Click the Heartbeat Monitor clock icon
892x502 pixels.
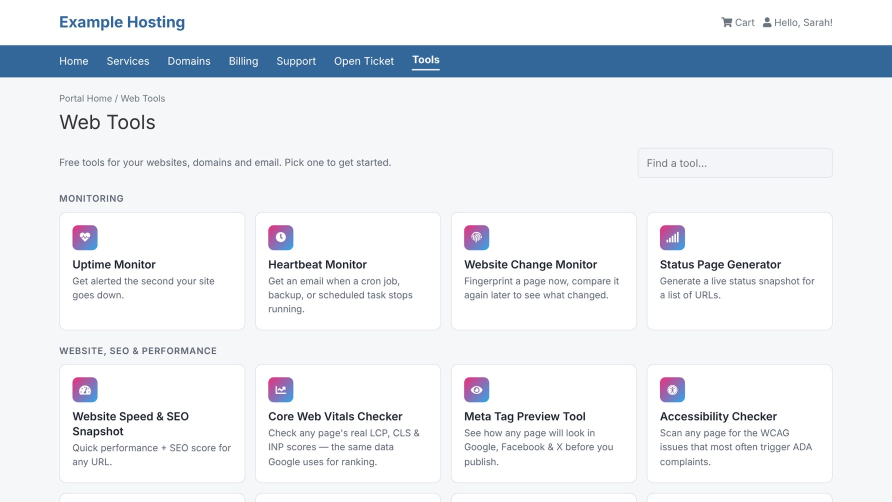(x=280, y=237)
